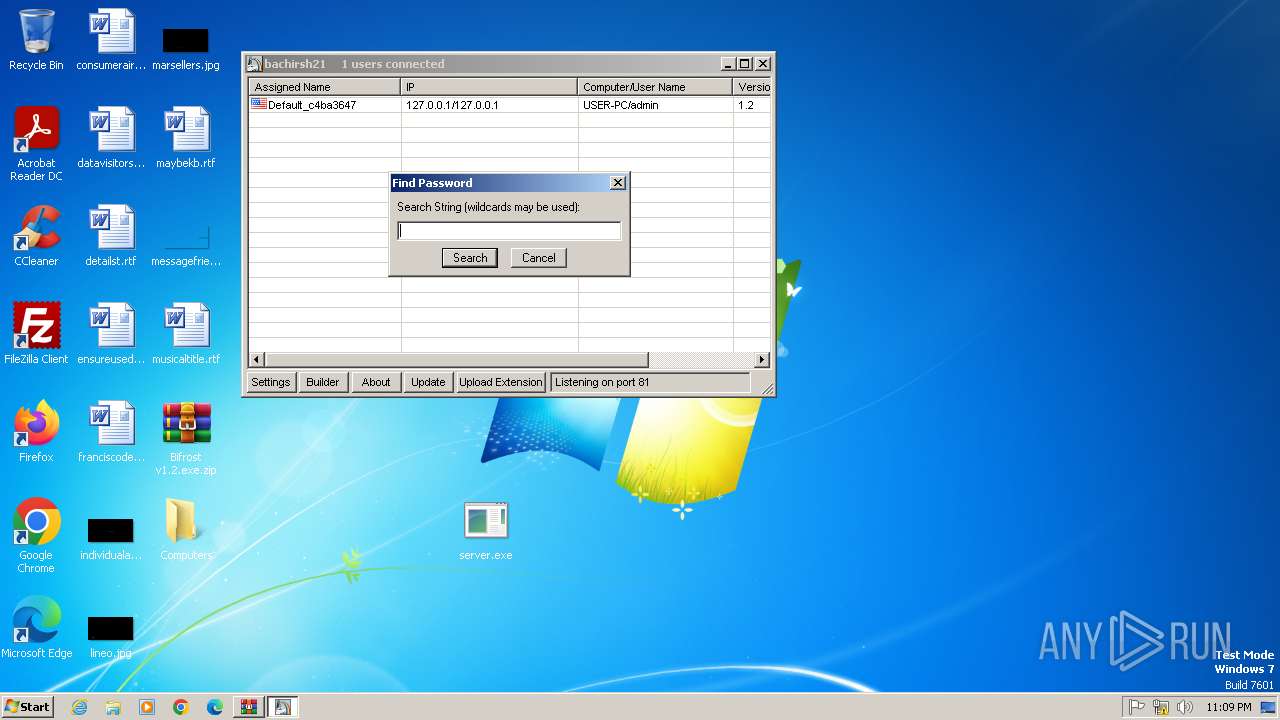Focus the Search String input field
Viewport: 1280px width, 720px height.
509,231
